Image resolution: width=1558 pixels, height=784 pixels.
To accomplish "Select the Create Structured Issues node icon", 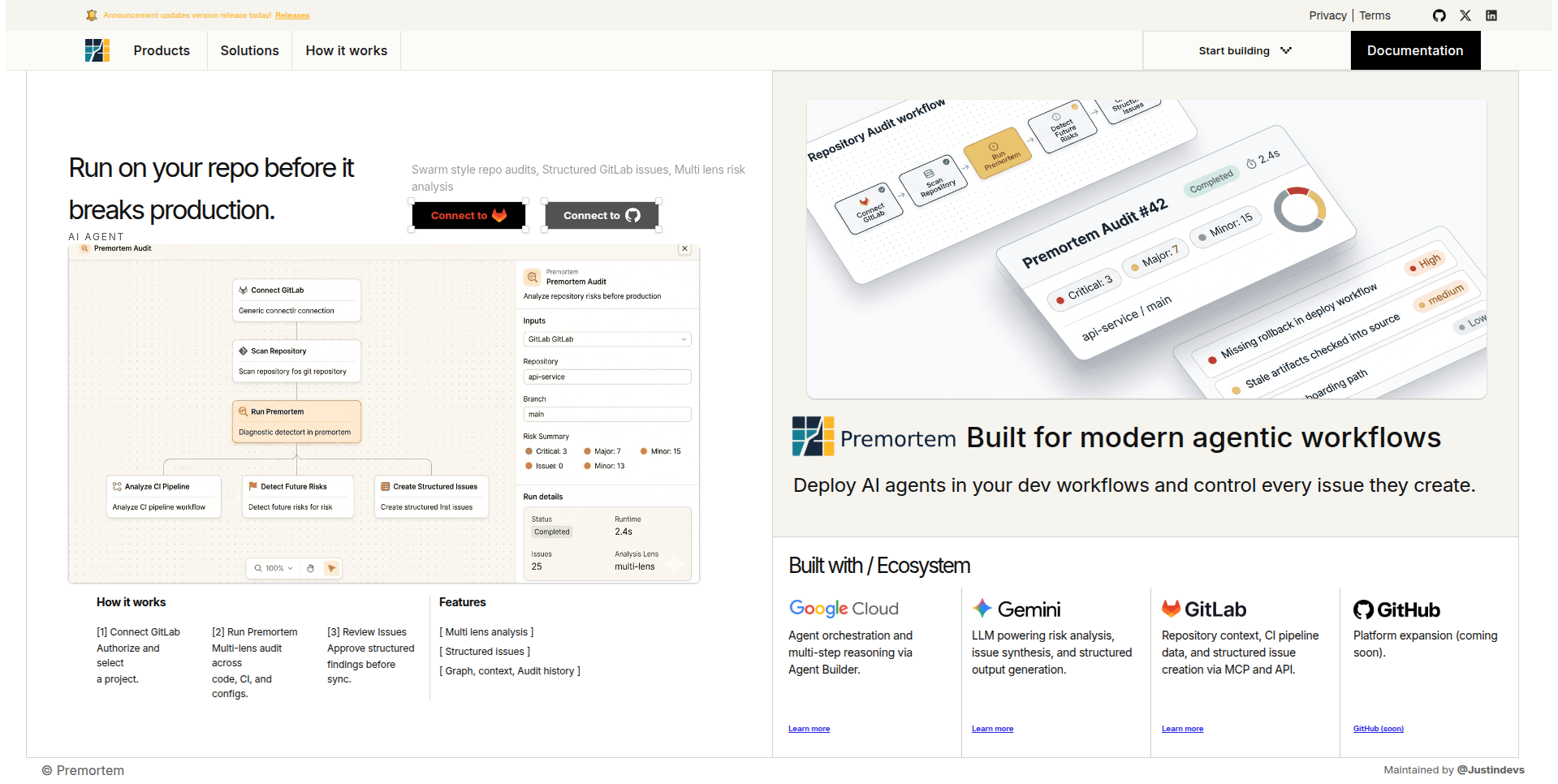I will coord(385,486).
